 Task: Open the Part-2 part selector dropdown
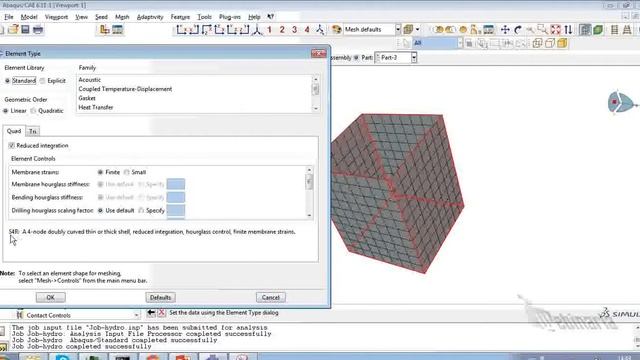click(x=414, y=58)
